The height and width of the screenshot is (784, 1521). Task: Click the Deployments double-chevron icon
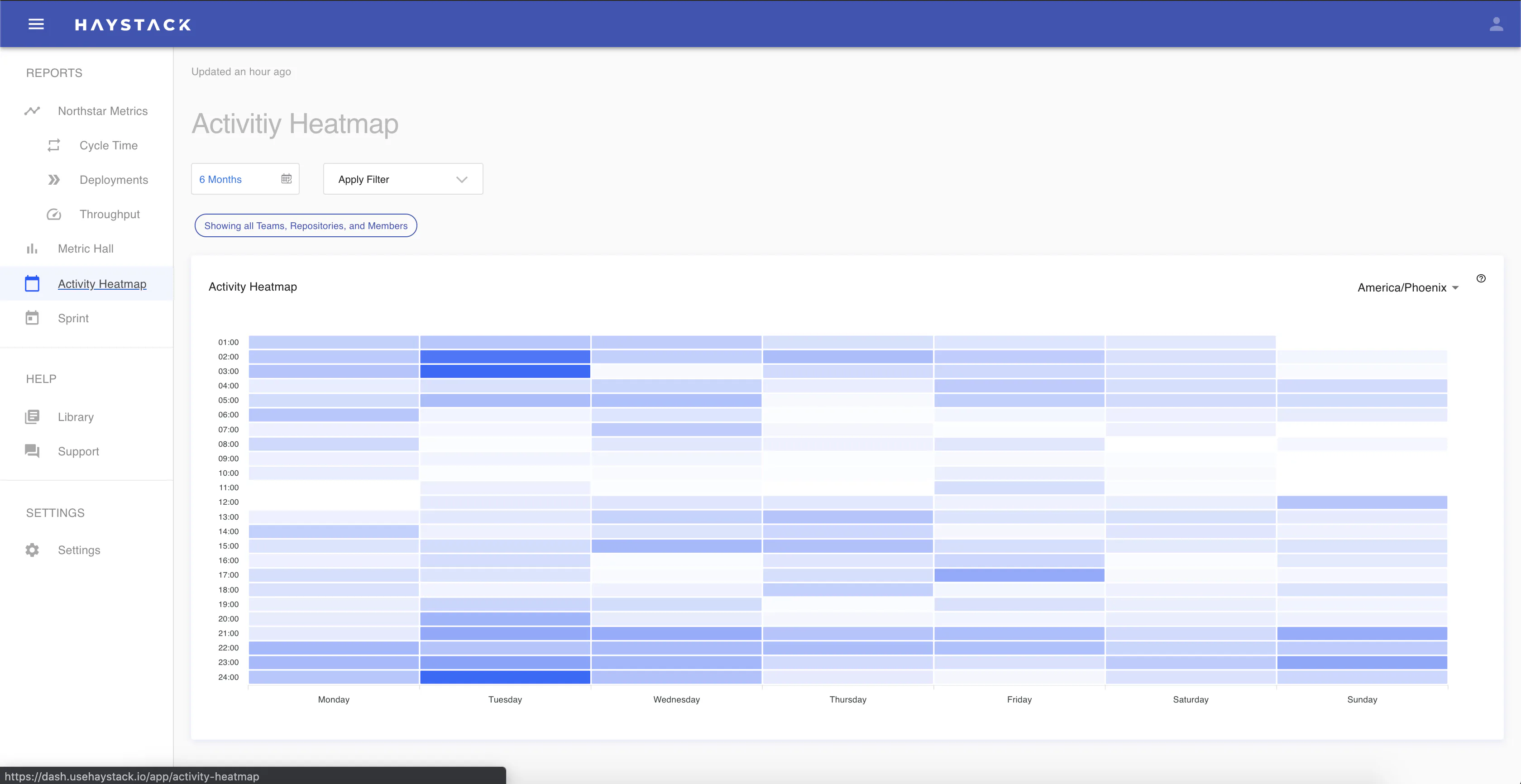(54, 179)
